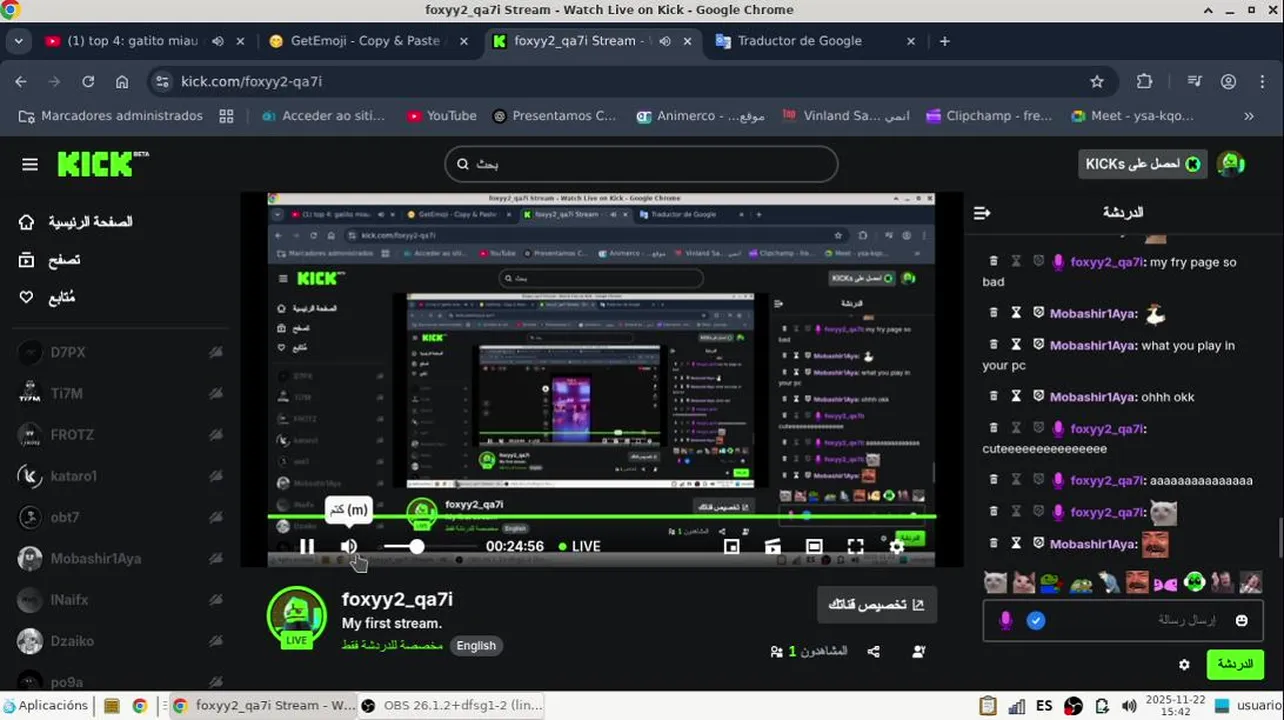Screen dimensions: 1284x720
Task: Click the Kick search field
Action: click(641, 164)
